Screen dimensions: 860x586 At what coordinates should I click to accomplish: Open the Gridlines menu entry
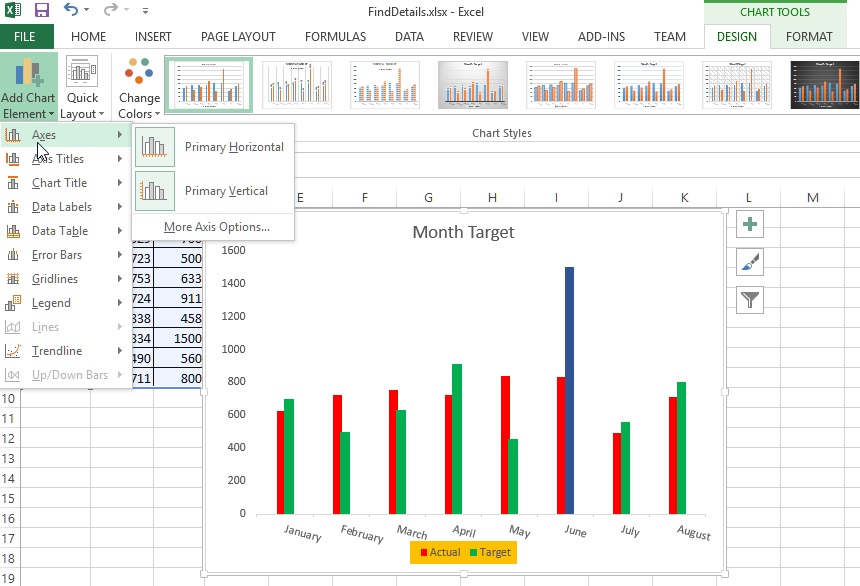click(x=66, y=279)
